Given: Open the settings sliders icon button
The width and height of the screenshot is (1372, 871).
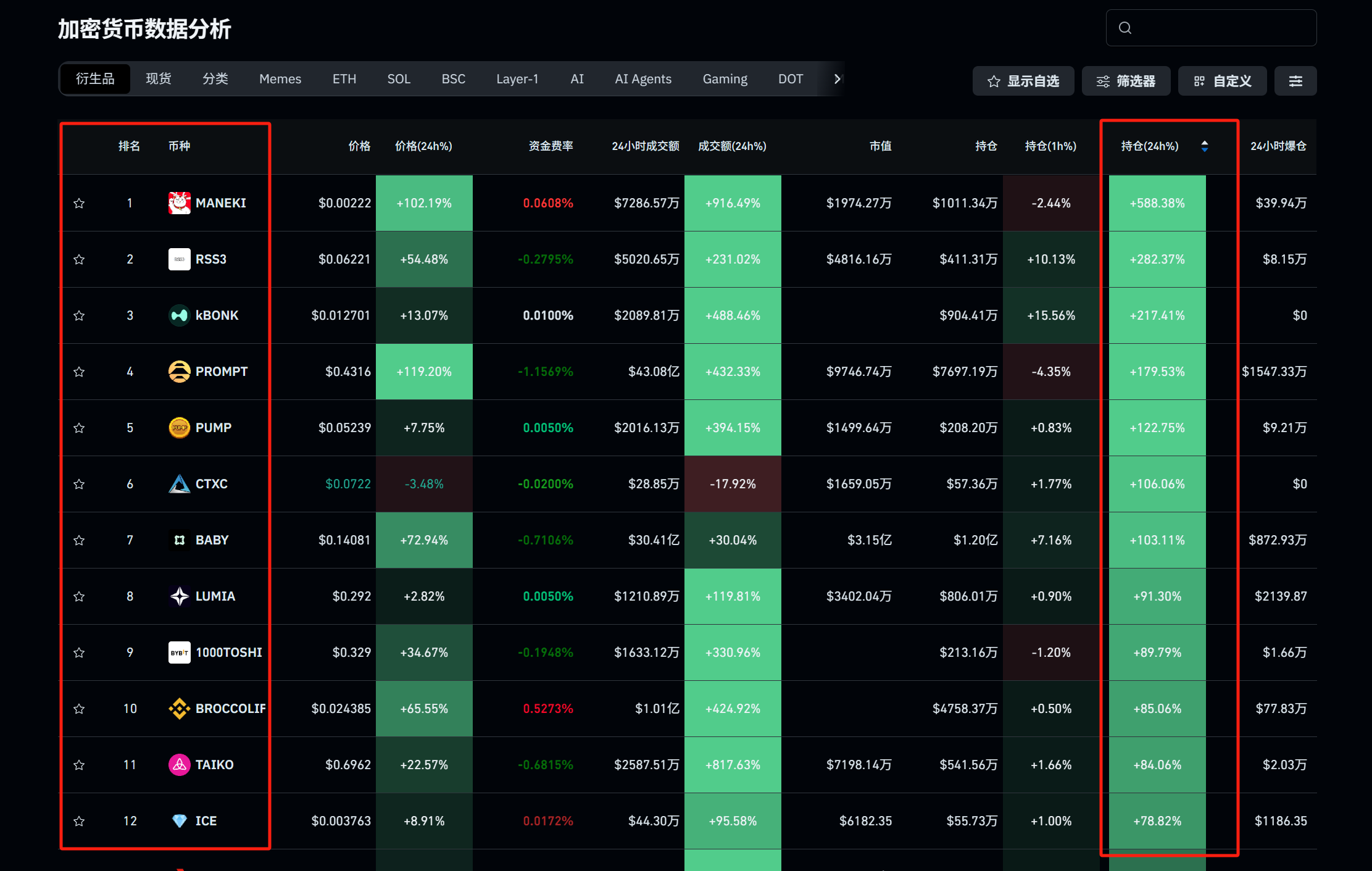Looking at the screenshot, I should point(1295,81).
